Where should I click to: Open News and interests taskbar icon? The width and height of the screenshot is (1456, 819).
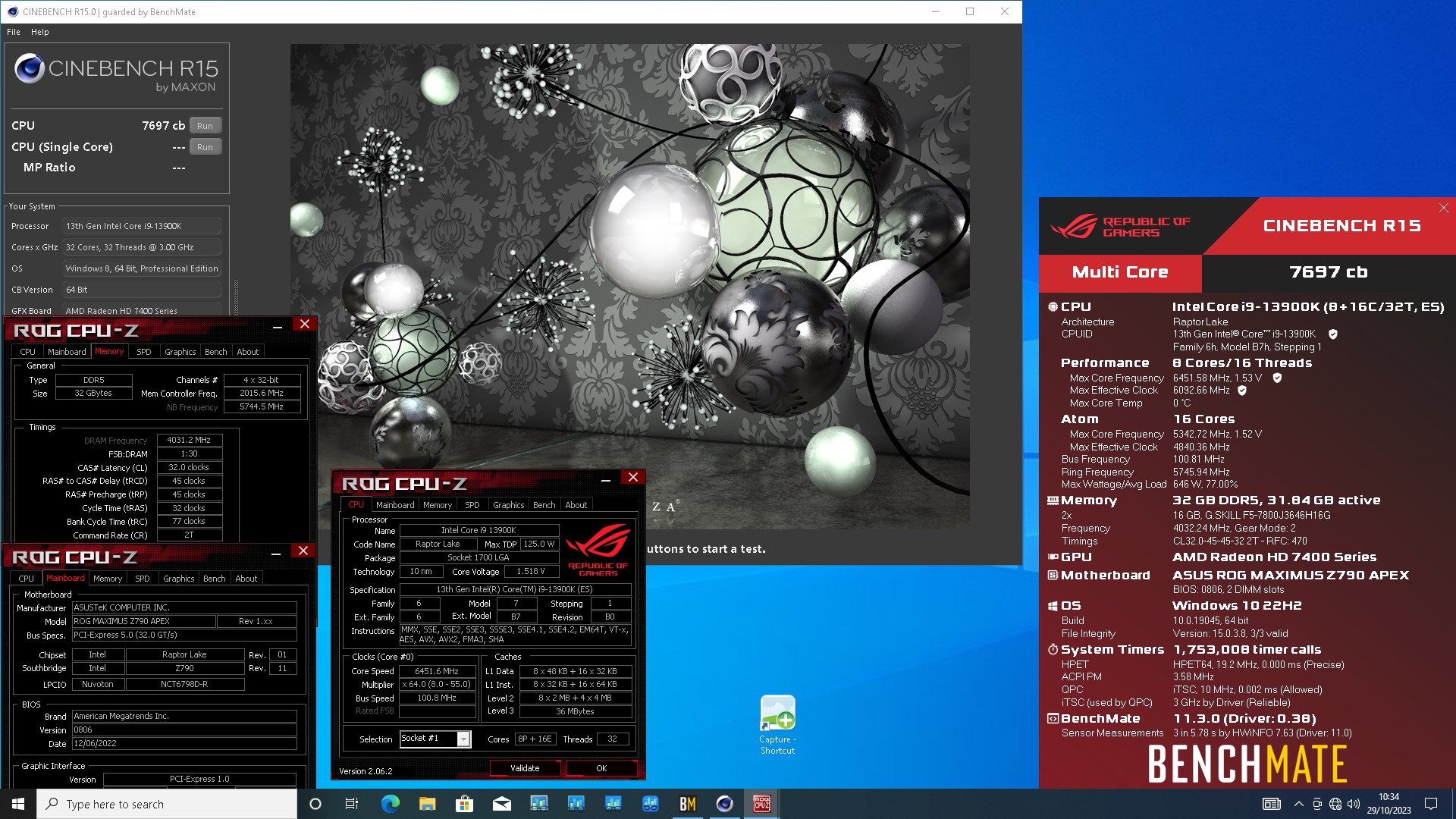1272,804
